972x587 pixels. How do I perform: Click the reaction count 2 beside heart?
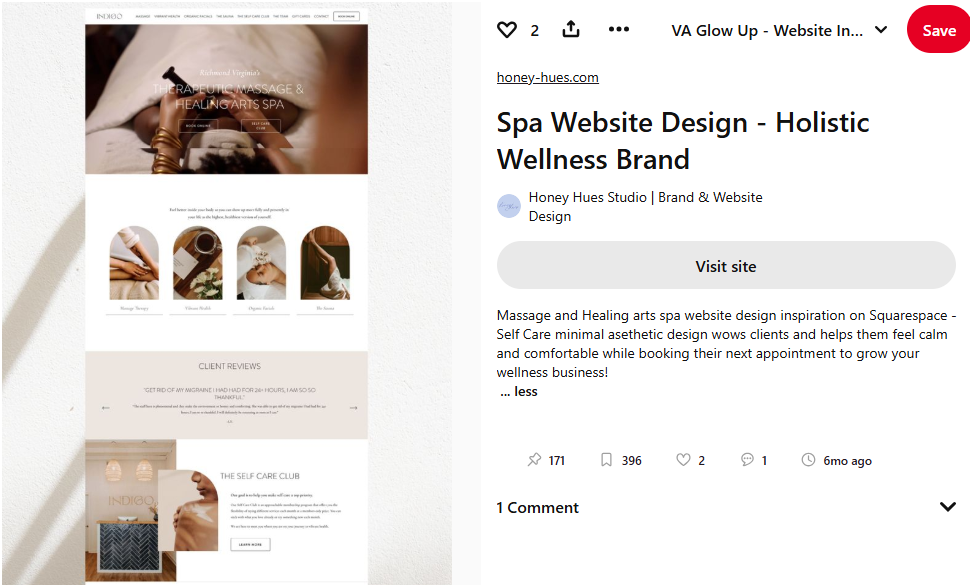click(534, 30)
